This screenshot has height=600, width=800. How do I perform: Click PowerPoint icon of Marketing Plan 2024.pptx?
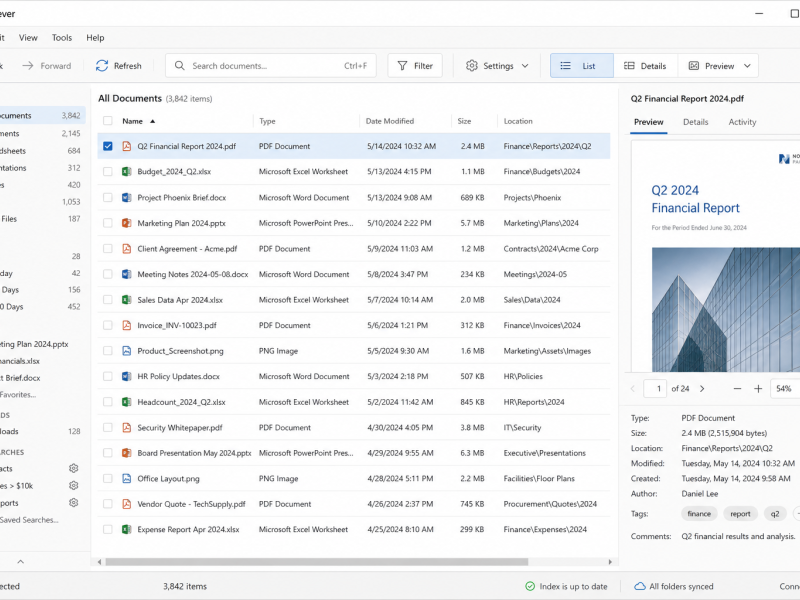pyautogui.click(x=127, y=223)
